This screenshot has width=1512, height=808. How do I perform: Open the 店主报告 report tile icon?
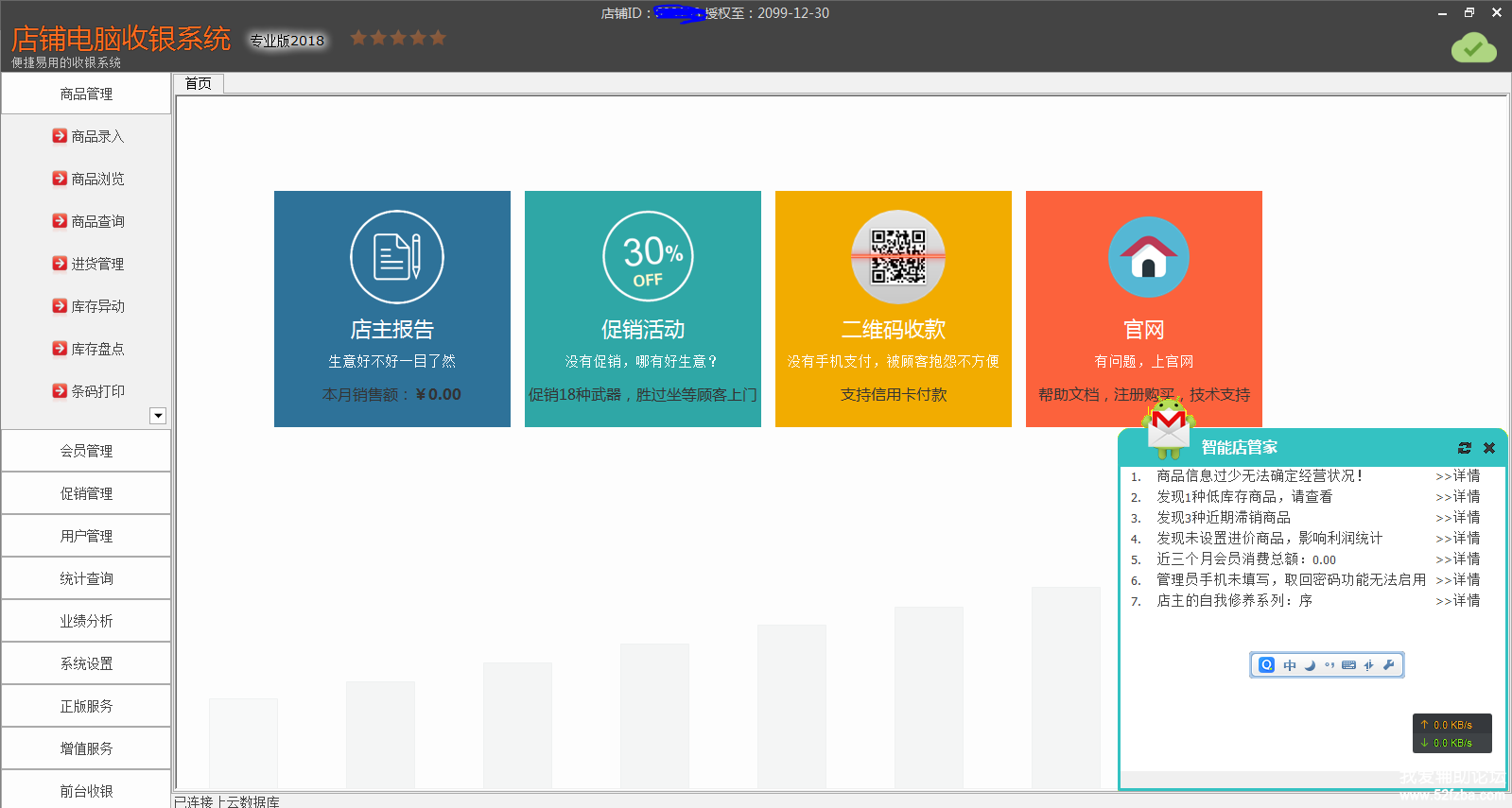396,257
